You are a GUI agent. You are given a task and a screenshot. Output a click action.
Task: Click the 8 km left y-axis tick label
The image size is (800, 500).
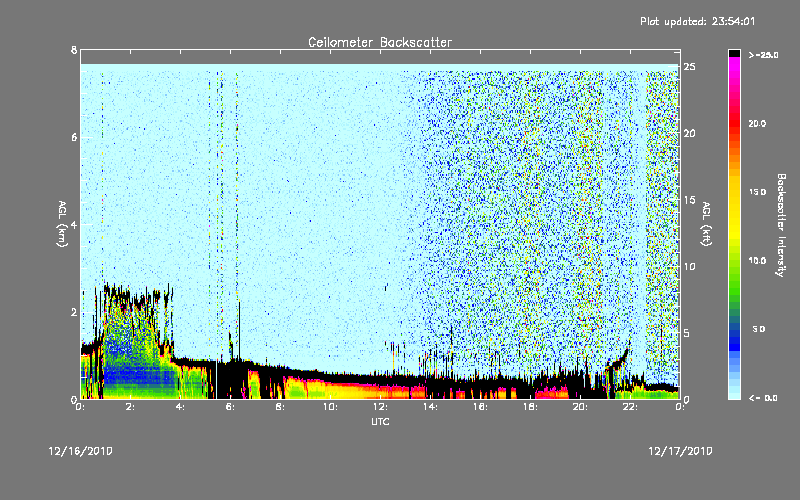(x=74, y=50)
